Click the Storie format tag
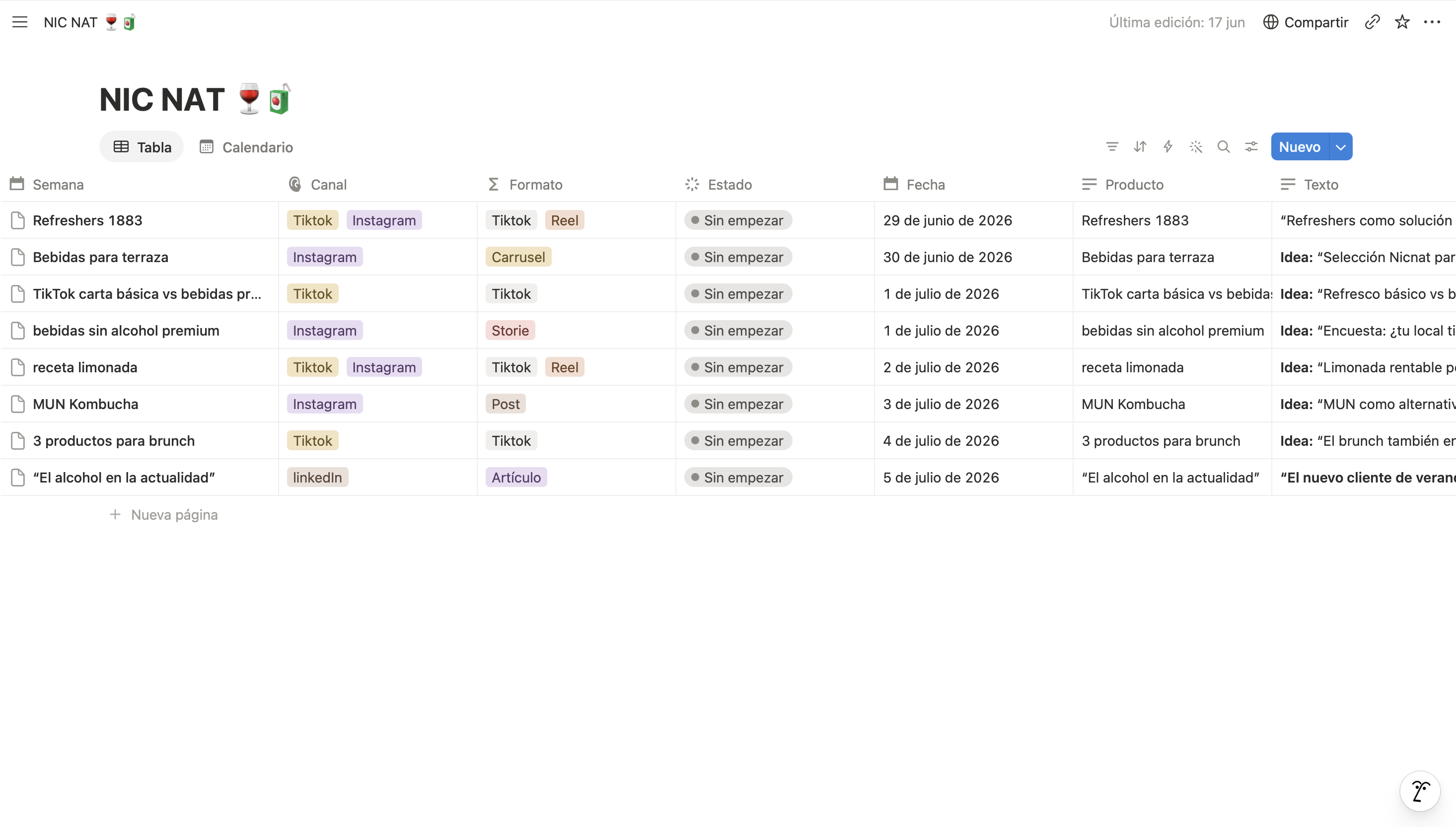Viewport: 1456px width, 827px height. pos(510,331)
